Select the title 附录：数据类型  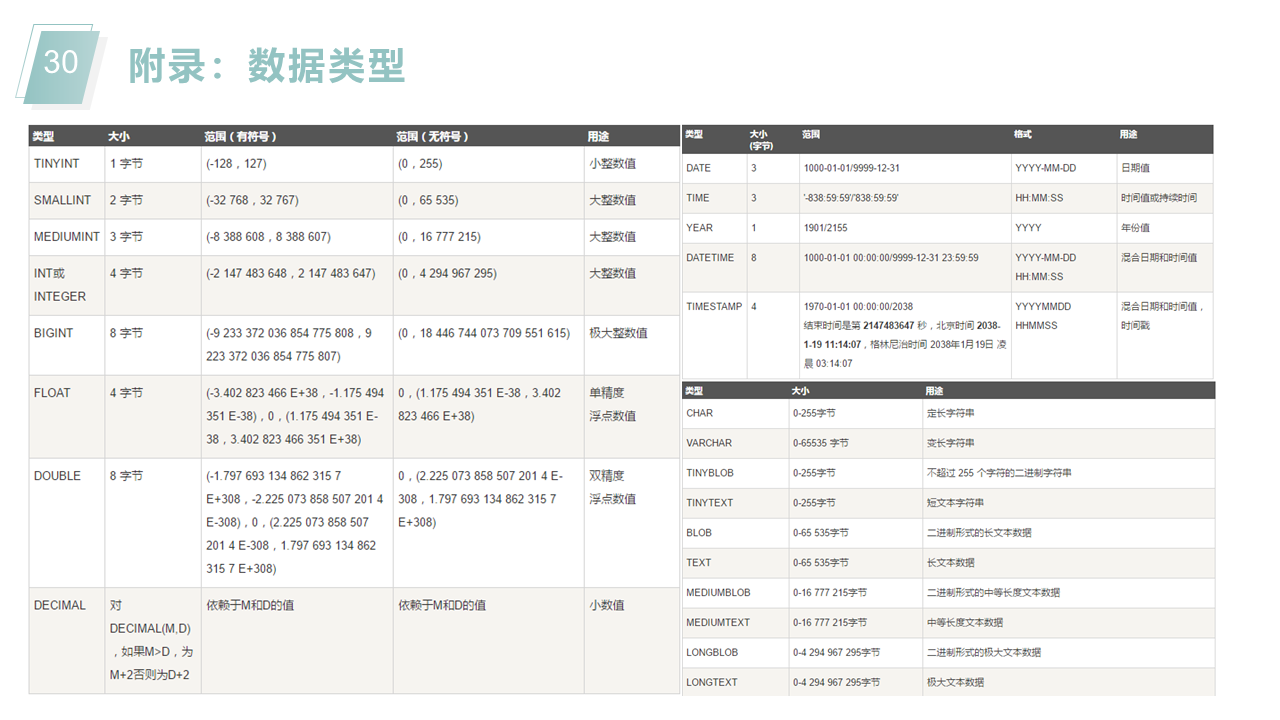point(266,65)
